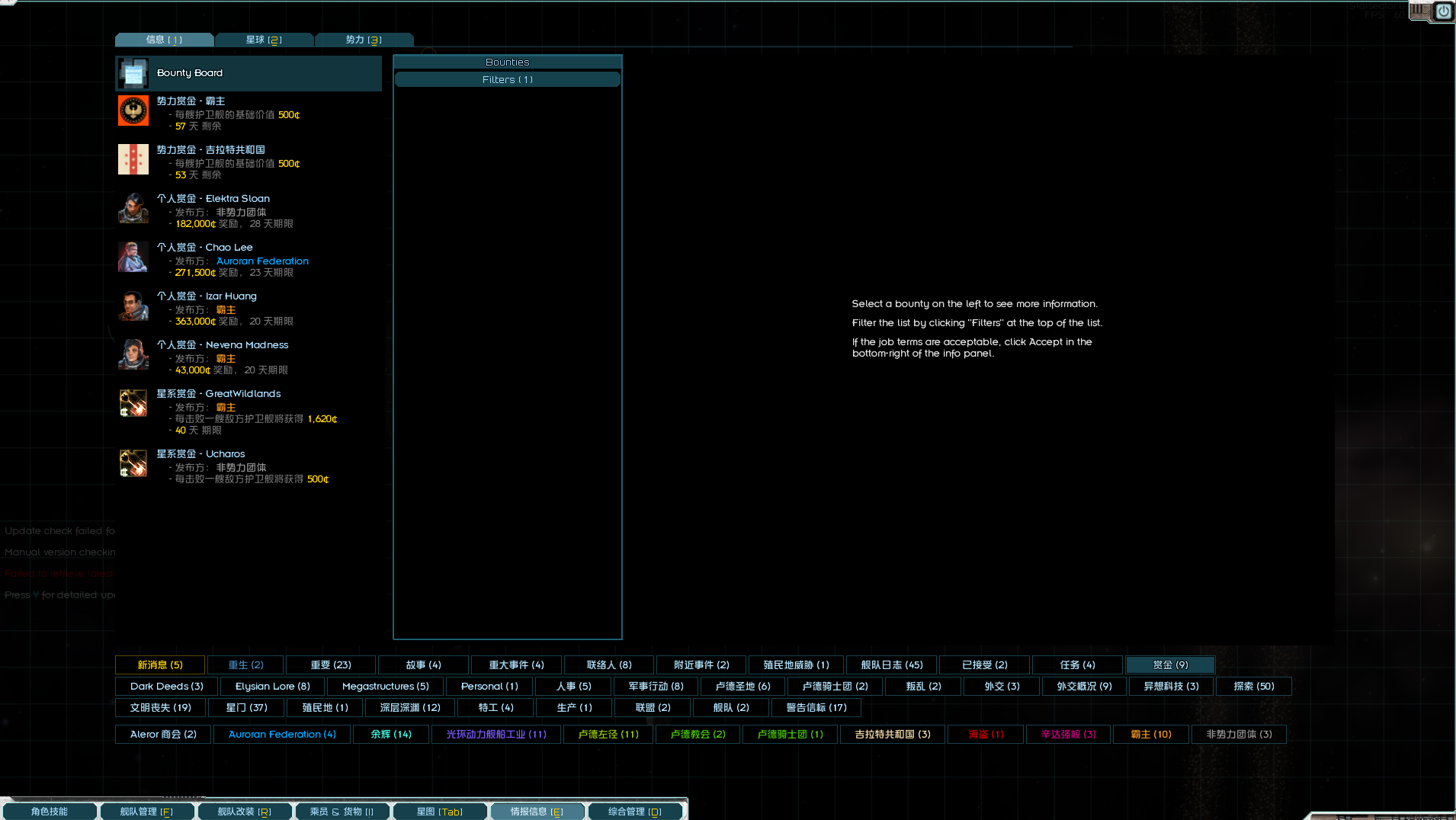Collapse the Bounties panel header
The width and height of the screenshot is (1456, 820).
508,62
